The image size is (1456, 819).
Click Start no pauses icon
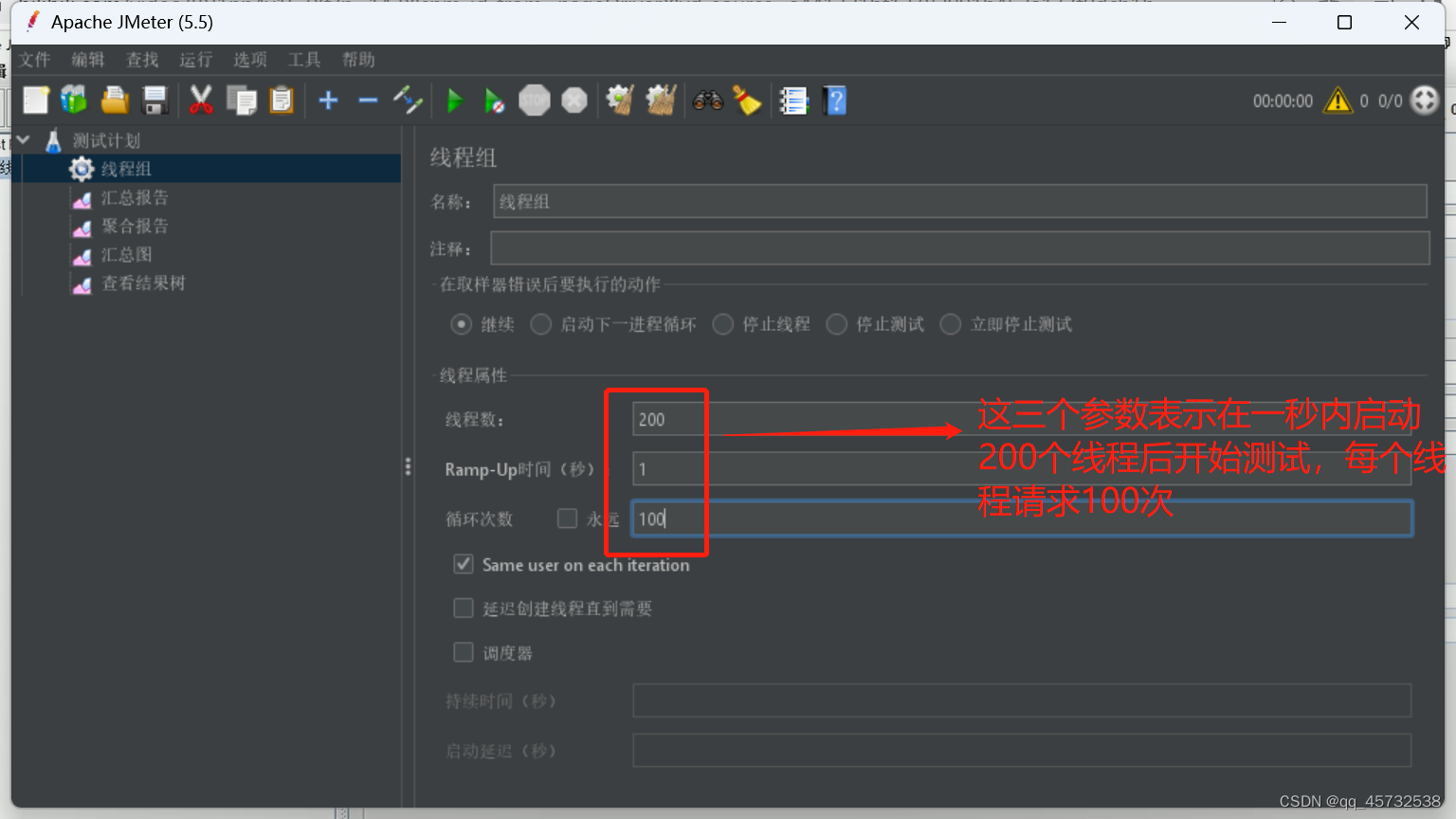click(494, 100)
